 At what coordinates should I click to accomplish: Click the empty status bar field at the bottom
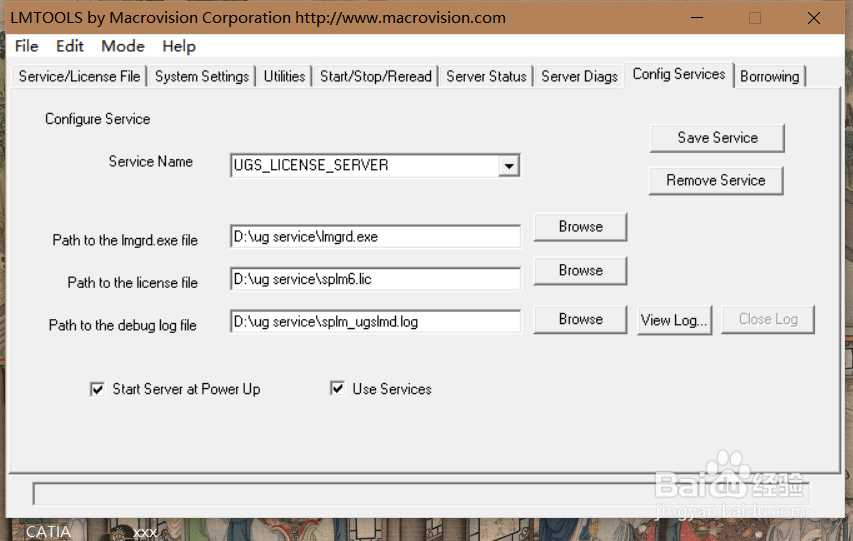[x=421, y=494]
